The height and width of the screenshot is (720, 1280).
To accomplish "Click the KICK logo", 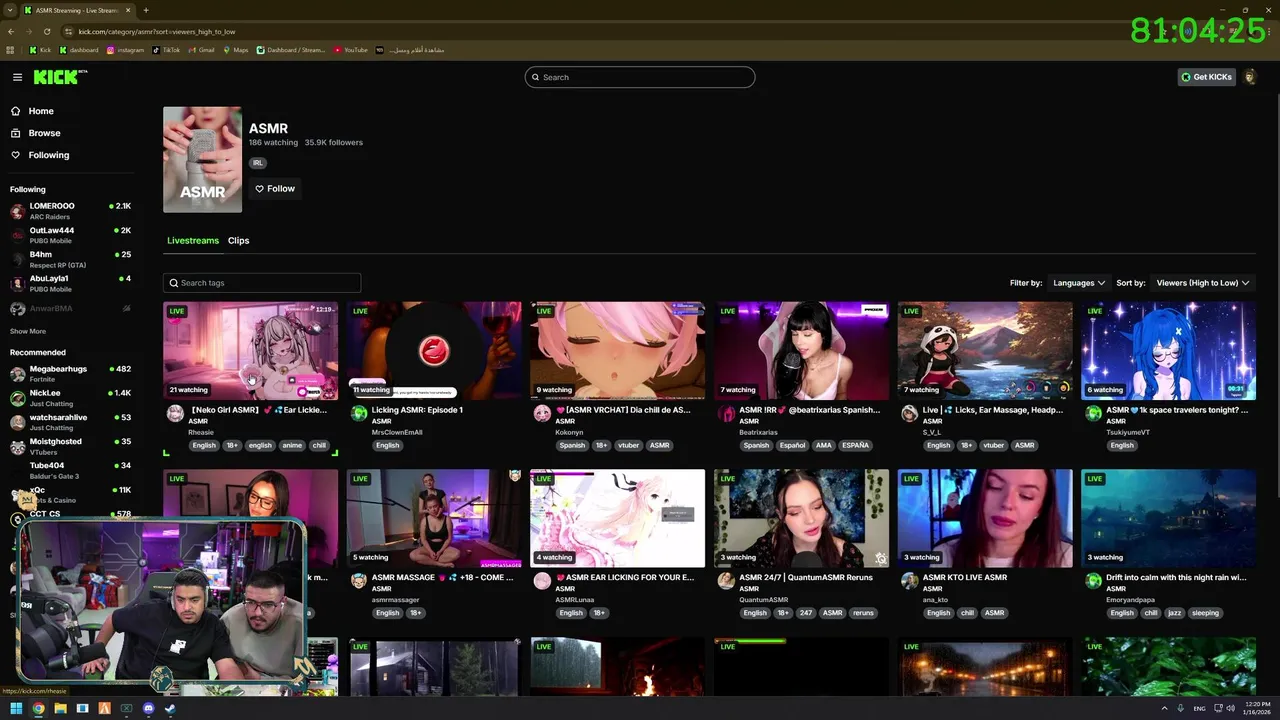I will coord(60,77).
